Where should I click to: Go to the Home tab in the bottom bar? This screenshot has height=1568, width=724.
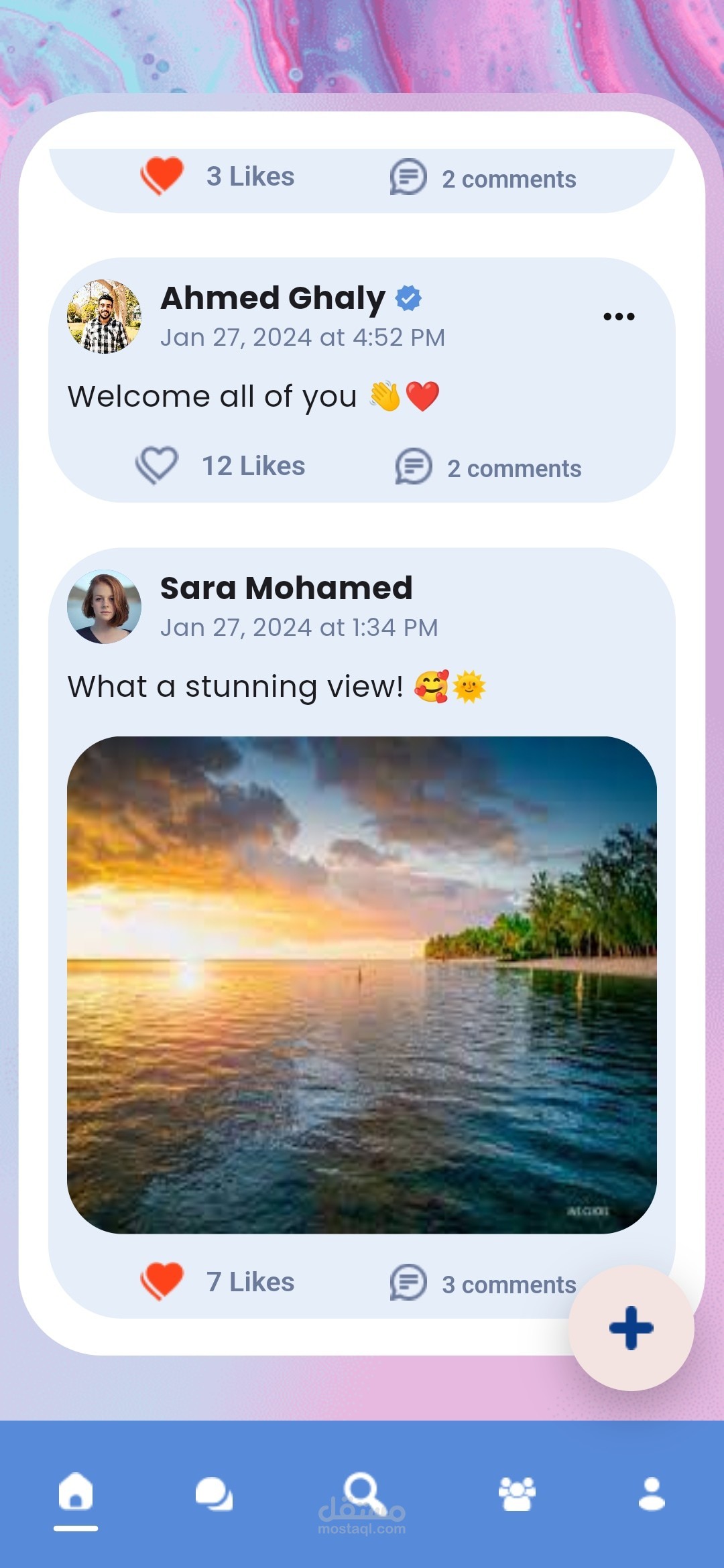[x=76, y=1492]
